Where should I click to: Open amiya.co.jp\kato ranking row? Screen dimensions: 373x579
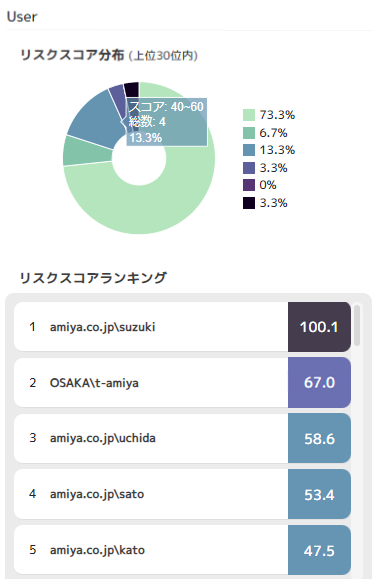[x=182, y=550]
